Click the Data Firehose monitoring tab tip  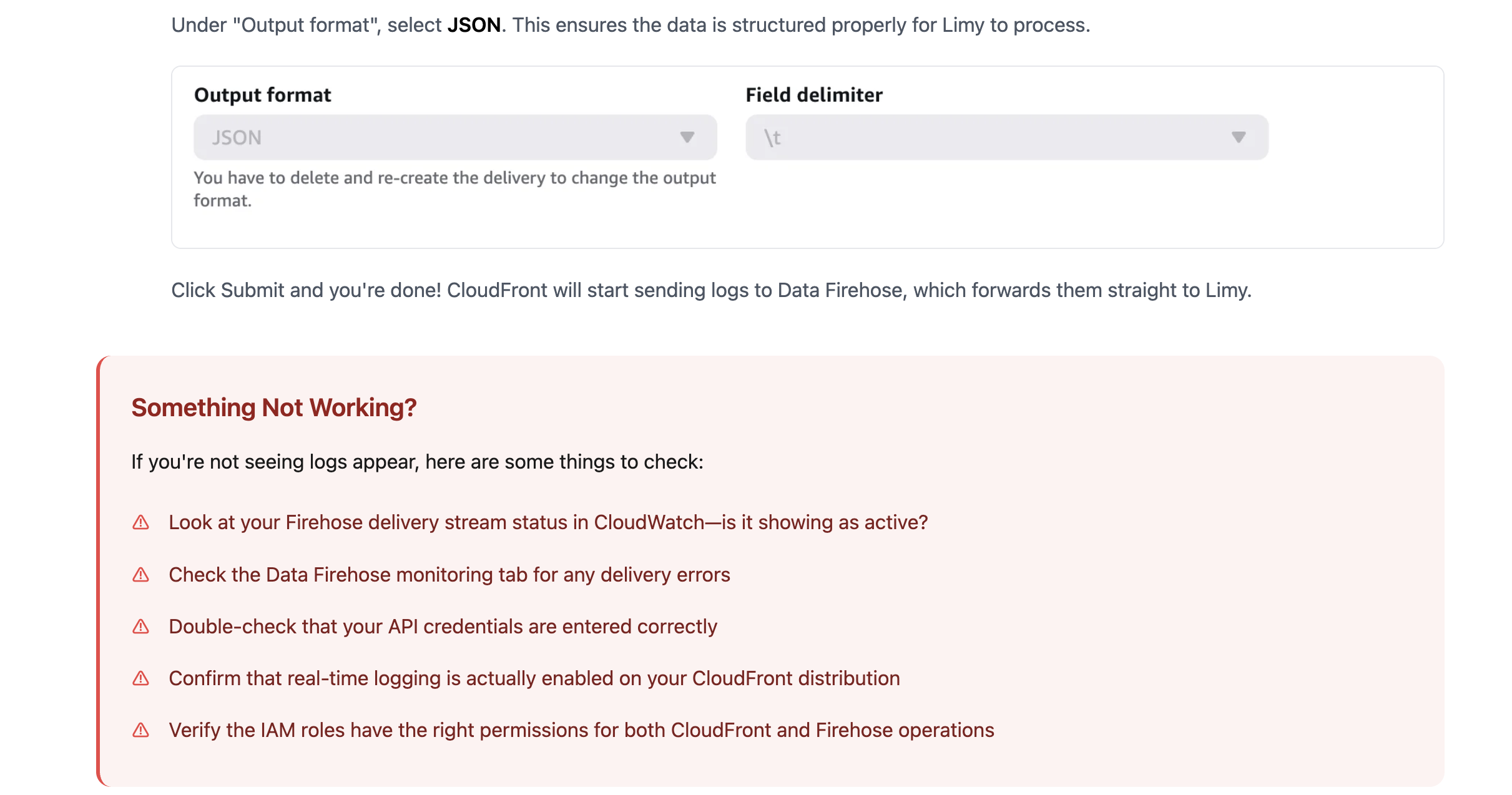click(x=449, y=575)
